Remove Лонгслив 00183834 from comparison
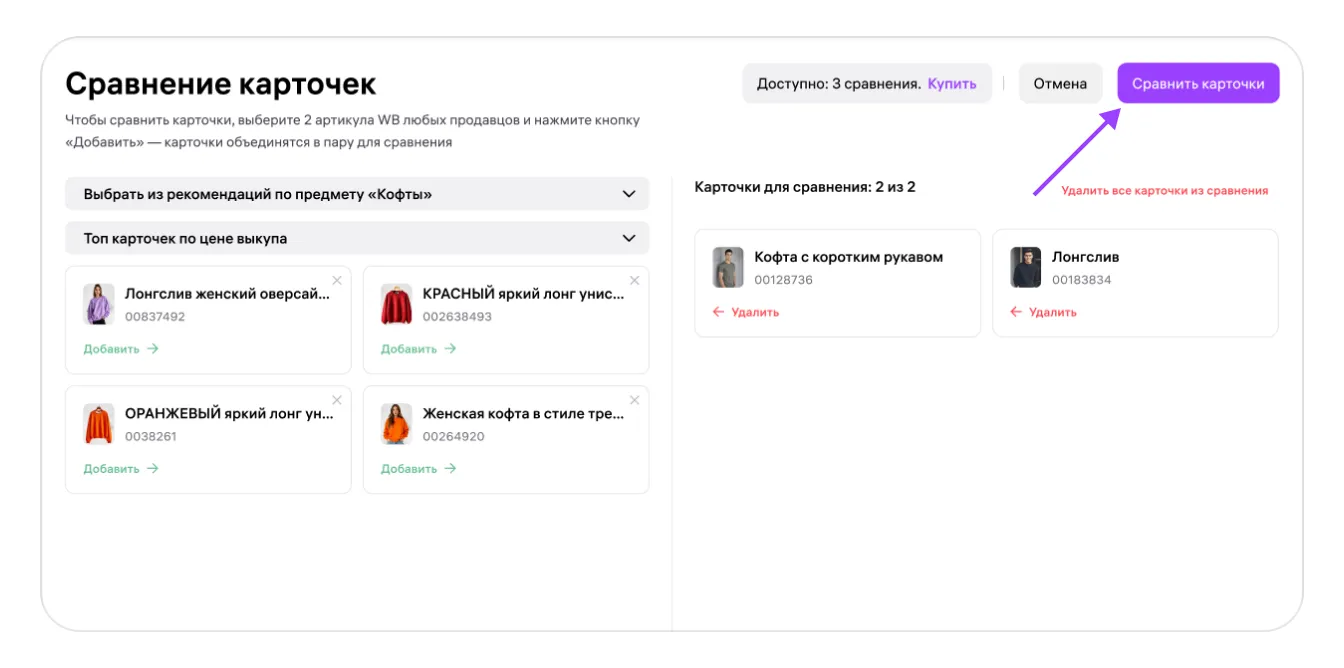 (x=1043, y=312)
